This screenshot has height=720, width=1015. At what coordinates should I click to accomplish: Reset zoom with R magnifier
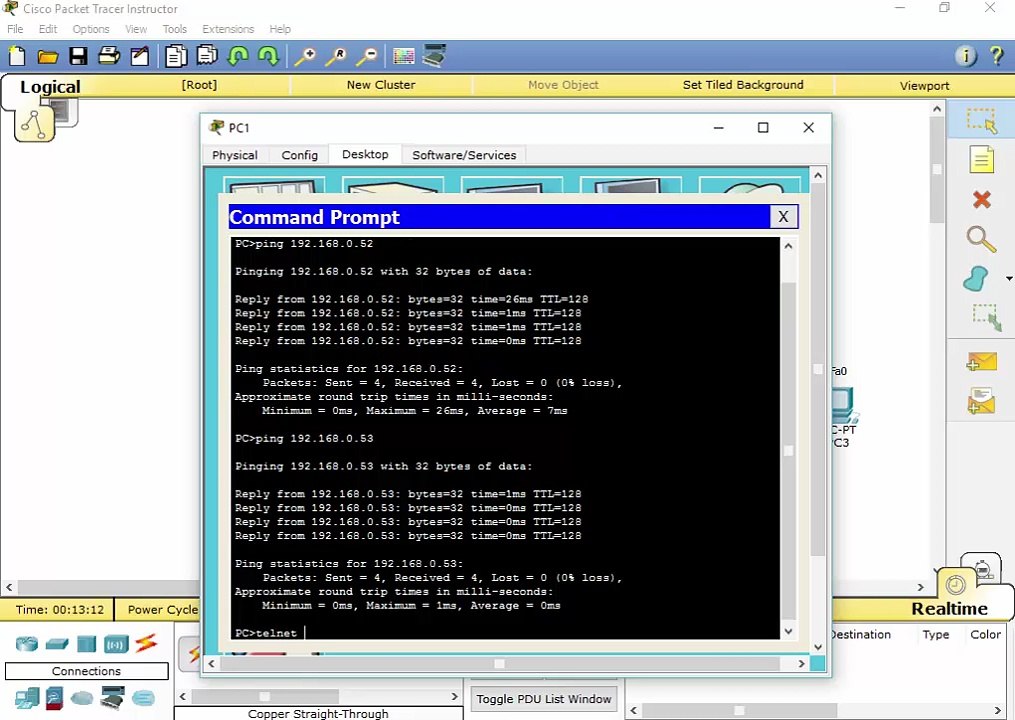336,56
